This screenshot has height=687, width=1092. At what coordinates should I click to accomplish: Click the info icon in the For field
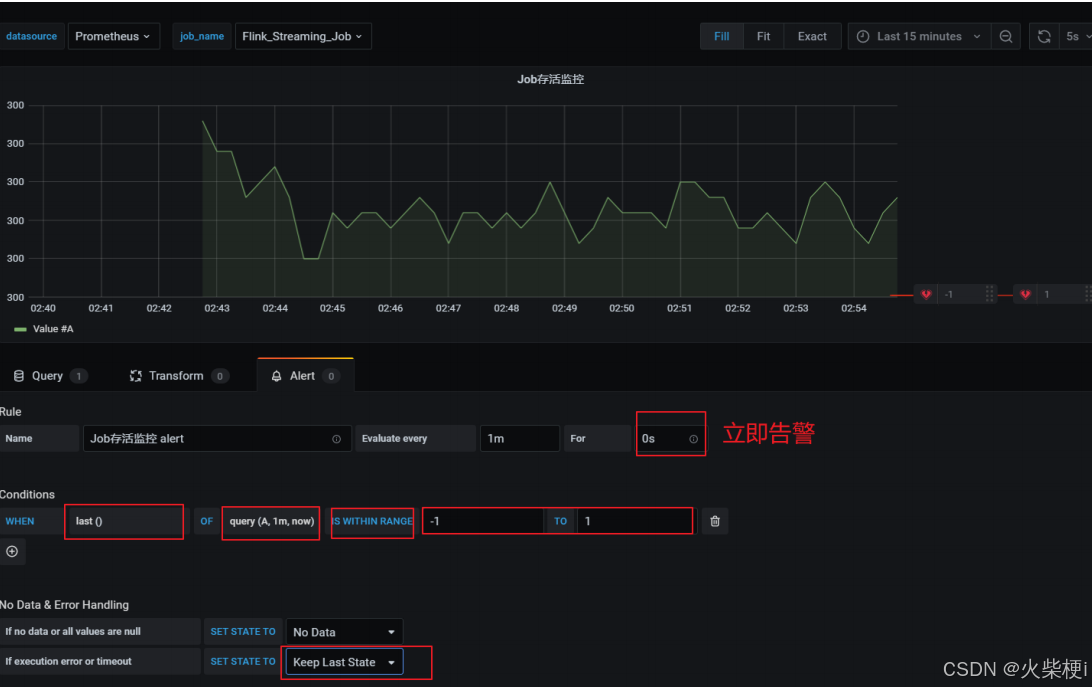[x=693, y=439]
